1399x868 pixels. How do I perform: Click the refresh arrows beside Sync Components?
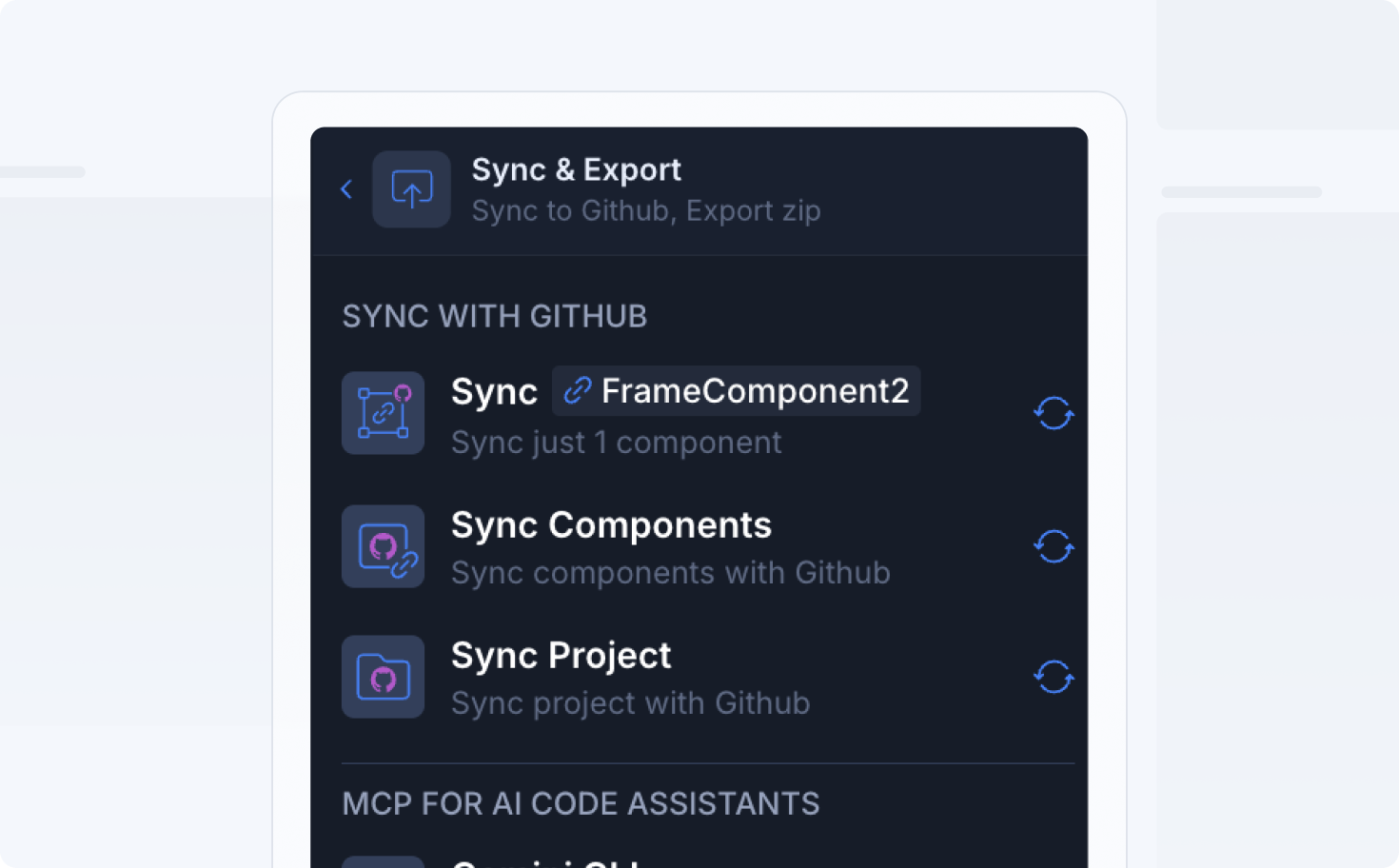point(1054,546)
